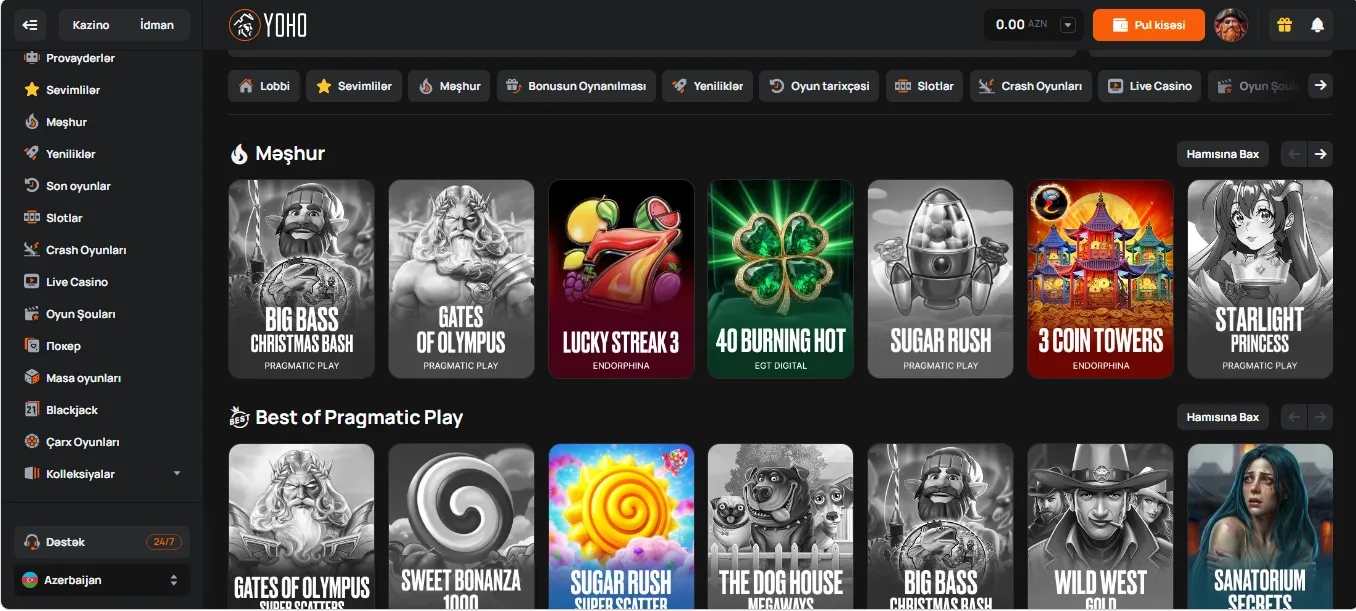Image resolution: width=1356 pixels, height=611 pixels.
Task: Open the Sugar Rush Pragmatic Play game
Action: pyautogui.click(x=940, y=279)
